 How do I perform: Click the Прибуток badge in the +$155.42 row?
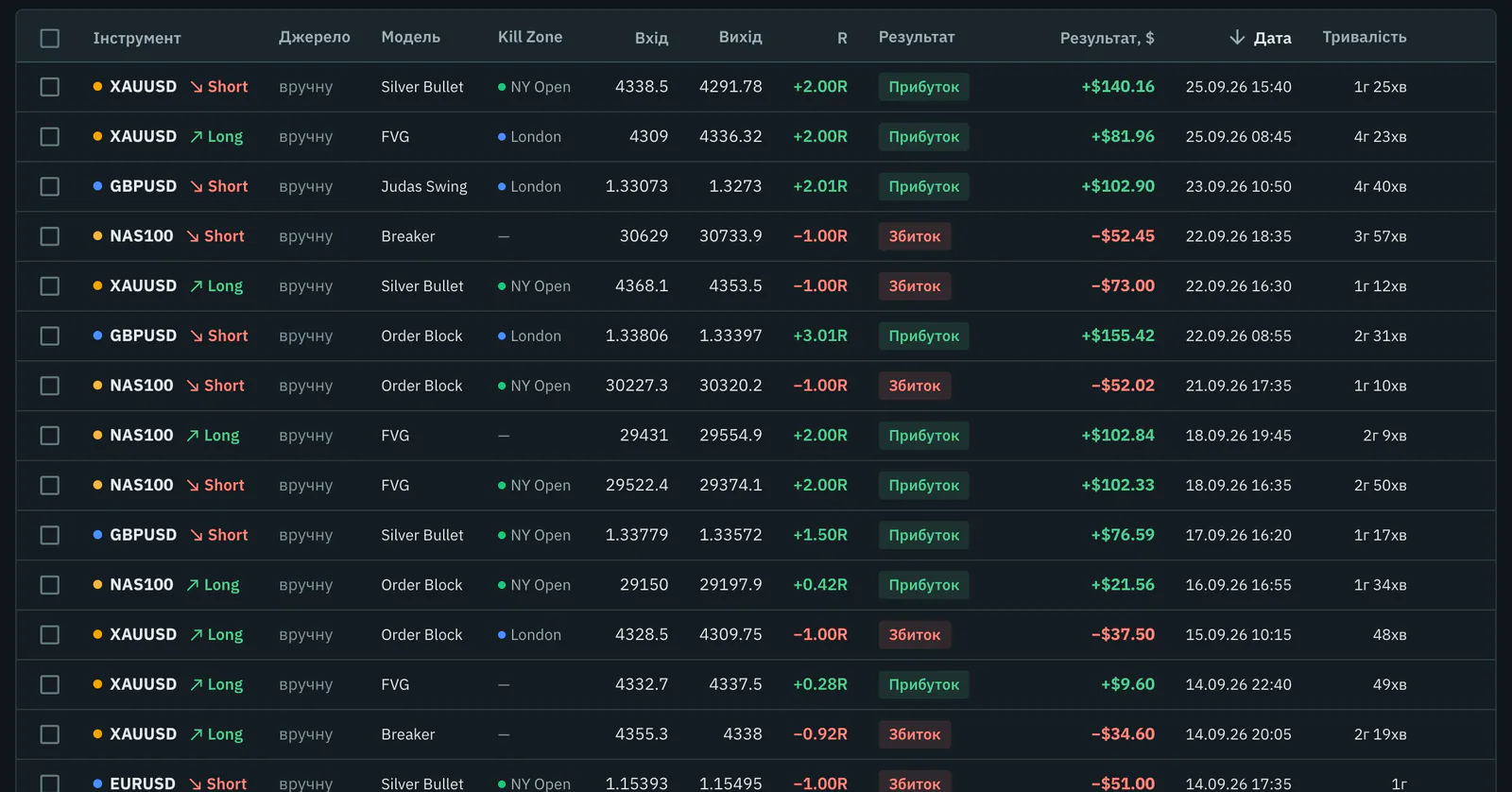924,336
